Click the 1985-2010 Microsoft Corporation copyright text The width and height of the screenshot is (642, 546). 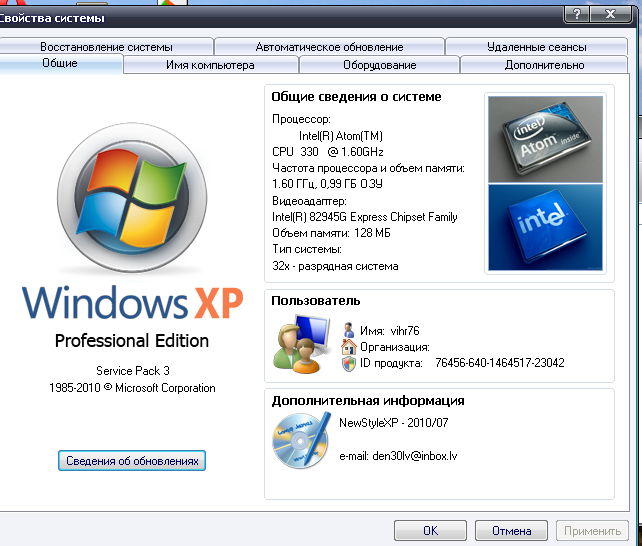click(x=132, y=388)
